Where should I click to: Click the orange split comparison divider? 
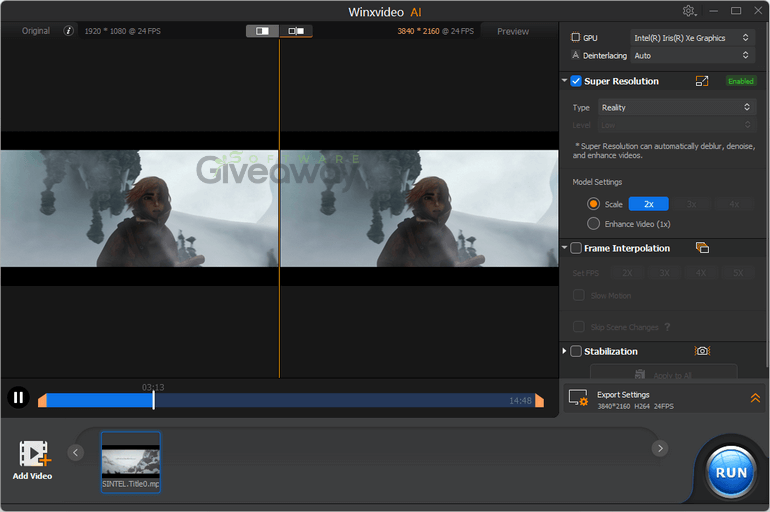point(279,209)
